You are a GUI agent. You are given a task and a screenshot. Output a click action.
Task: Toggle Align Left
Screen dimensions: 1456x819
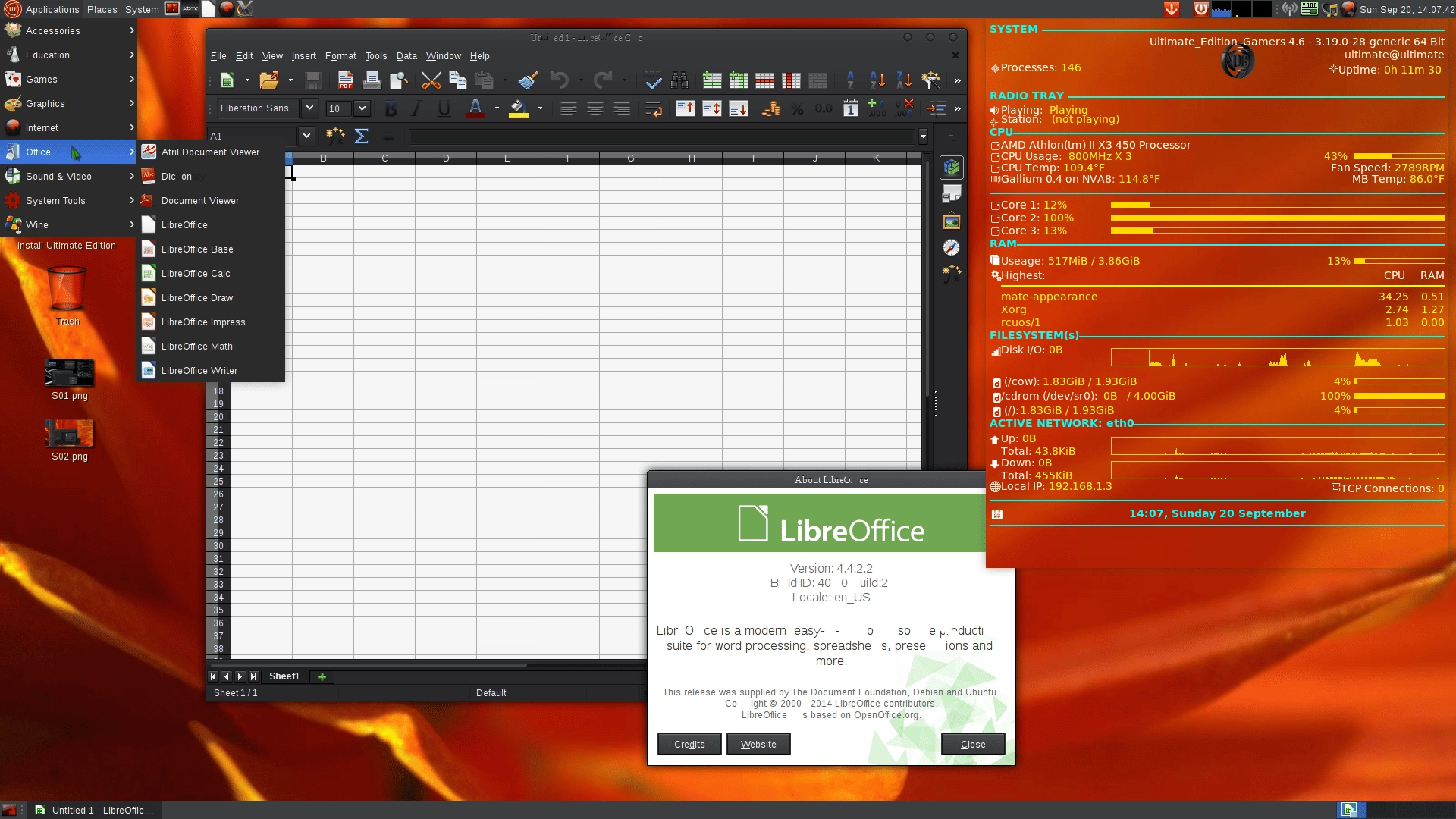[568, 108]
